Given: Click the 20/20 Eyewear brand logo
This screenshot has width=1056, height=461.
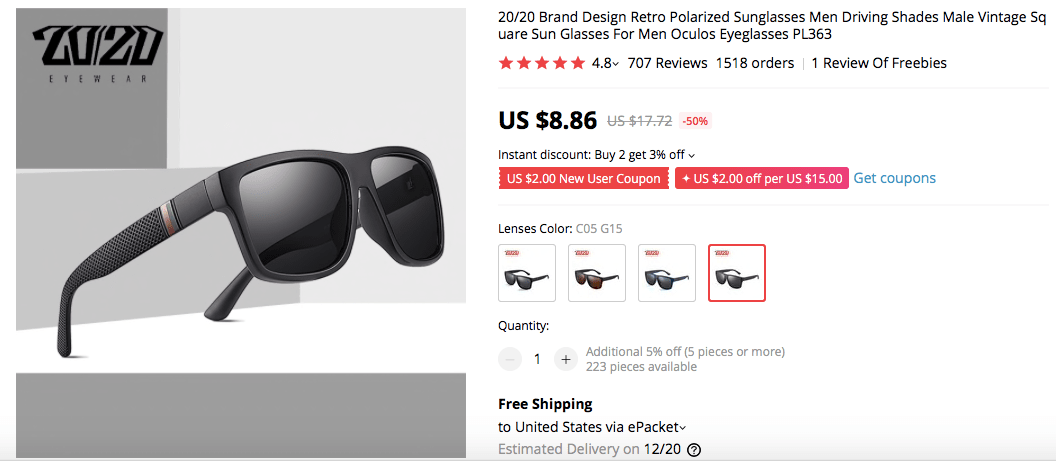Looking at the screenshot, I should (x=96, y=54).
